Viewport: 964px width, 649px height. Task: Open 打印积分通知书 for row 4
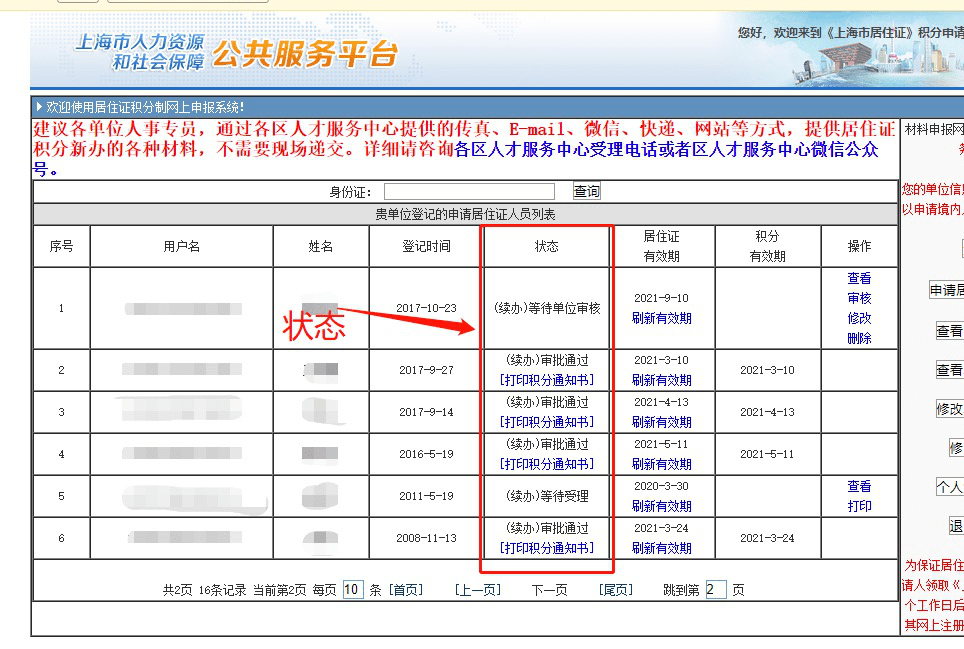pos(546,464)
